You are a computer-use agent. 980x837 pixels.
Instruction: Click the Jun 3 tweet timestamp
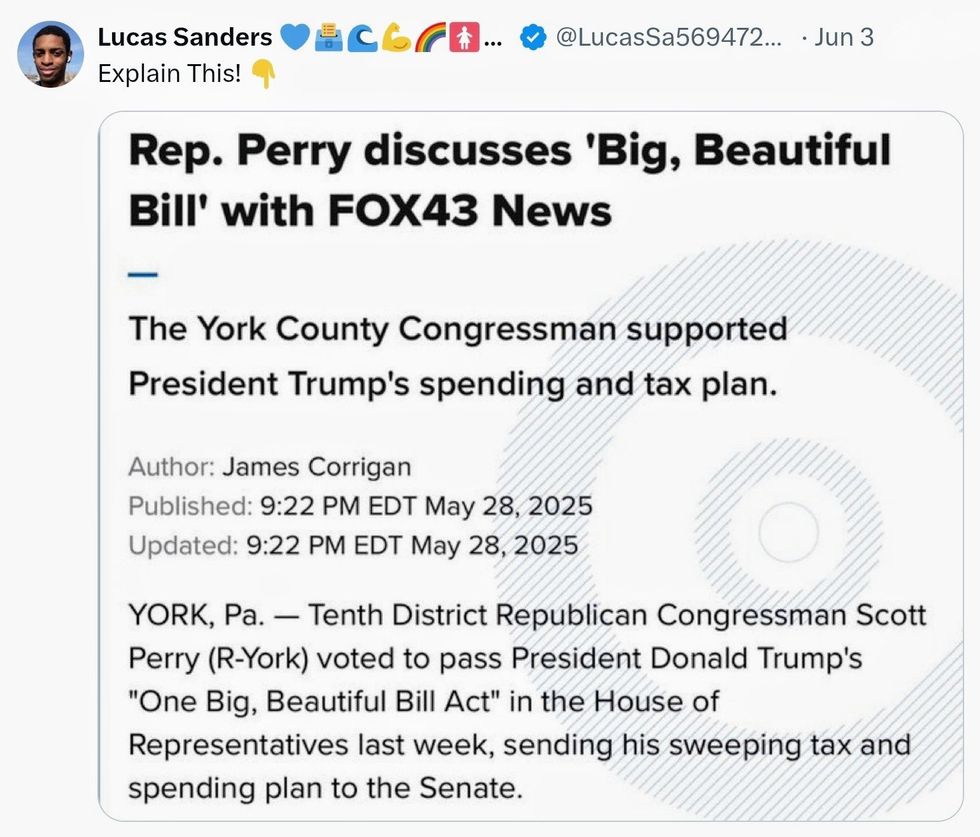(844, 38)
